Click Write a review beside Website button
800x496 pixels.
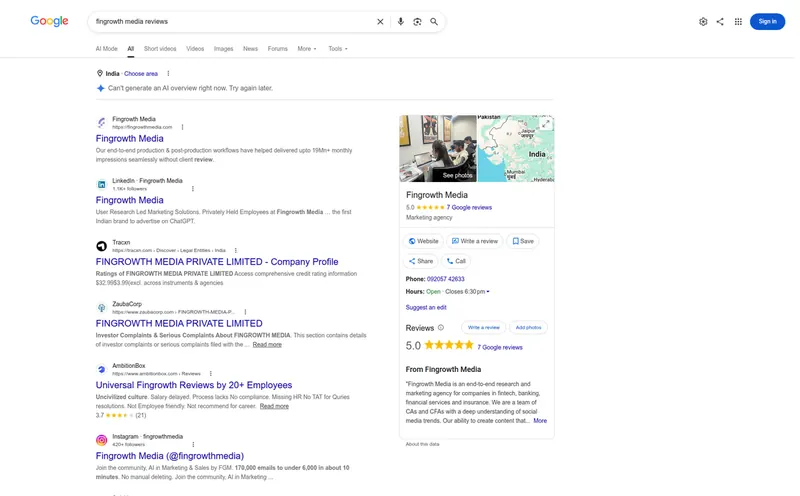474,241
